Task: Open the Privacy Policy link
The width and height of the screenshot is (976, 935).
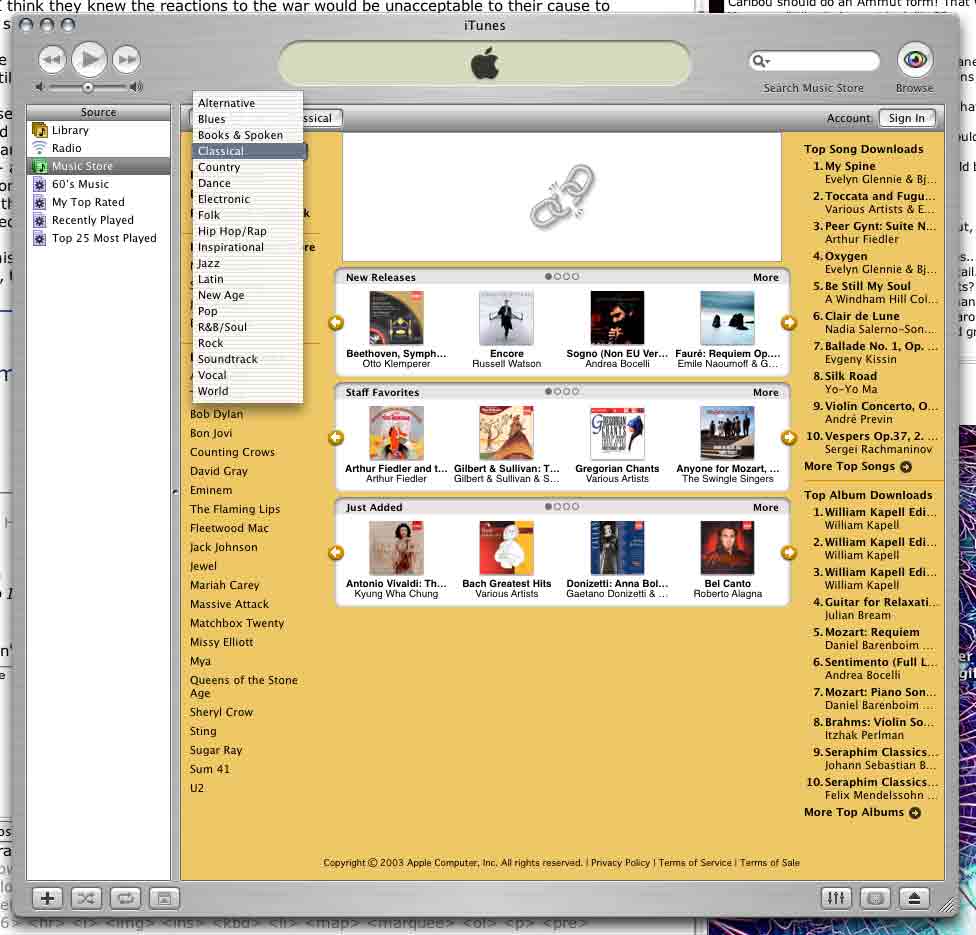Action: 620,863
